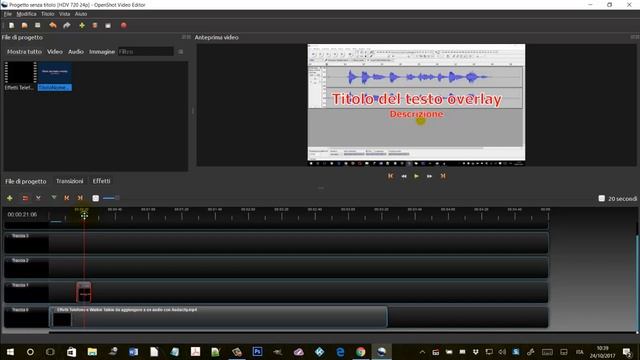Open the Aiuto menu
640x360 pixels.
pos(81,14)
